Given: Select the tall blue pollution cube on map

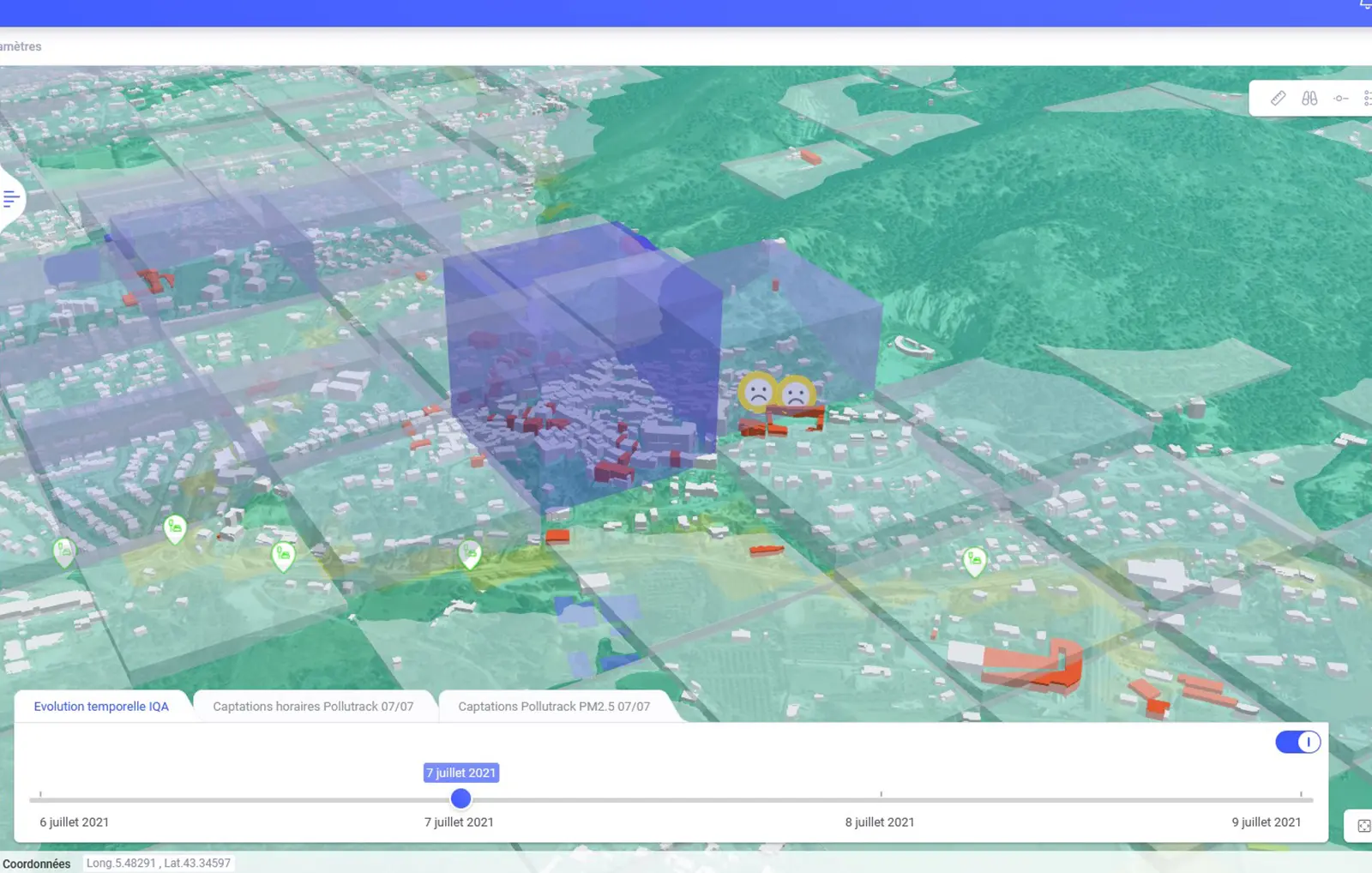Looking at the screenshot, I should 583,369.
